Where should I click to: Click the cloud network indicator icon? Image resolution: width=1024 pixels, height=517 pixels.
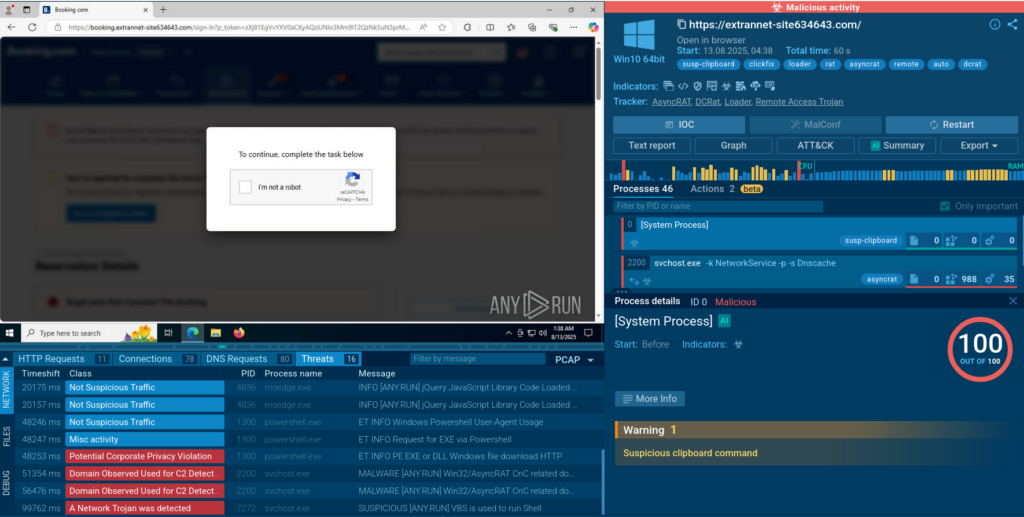(x=755, y=86)
